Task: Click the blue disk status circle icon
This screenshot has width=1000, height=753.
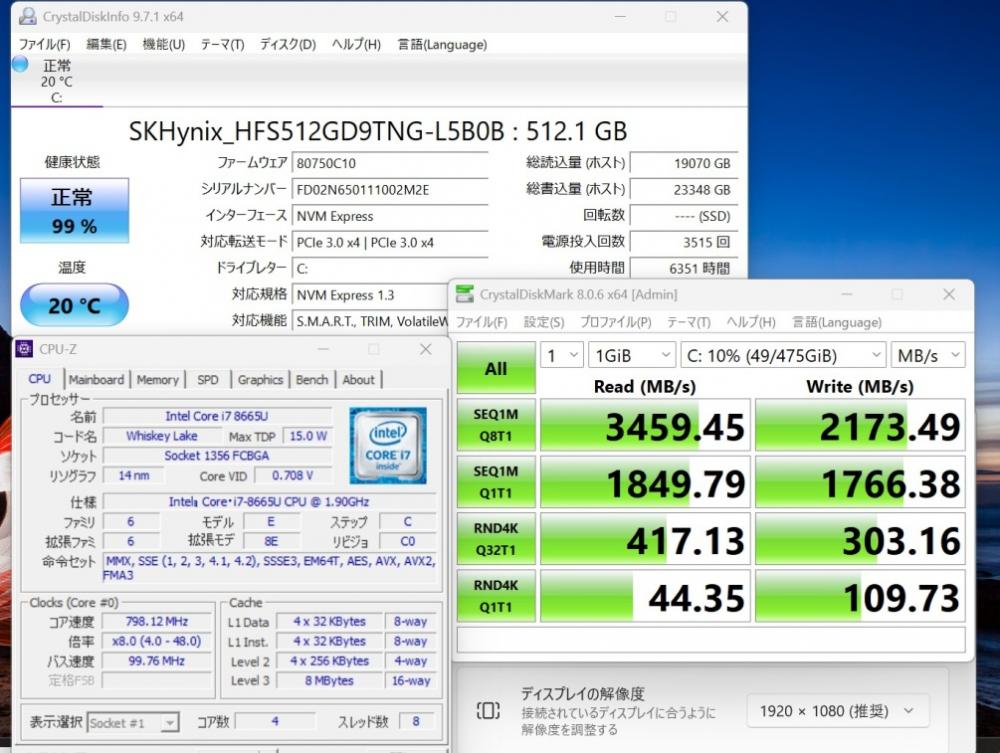Action: [x=20, y=64]
